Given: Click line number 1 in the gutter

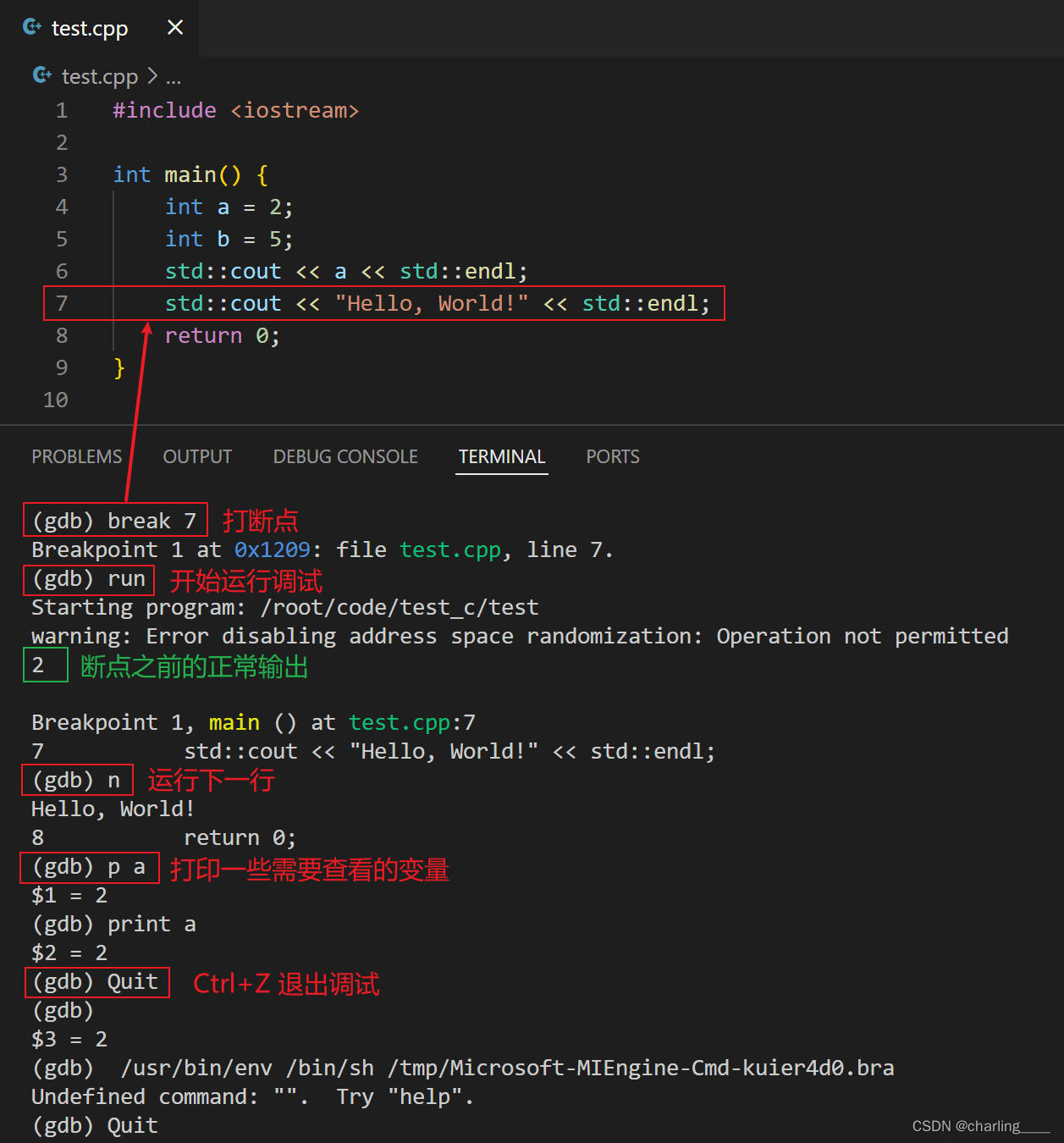Looking at the screenshot, I should 62,110.
